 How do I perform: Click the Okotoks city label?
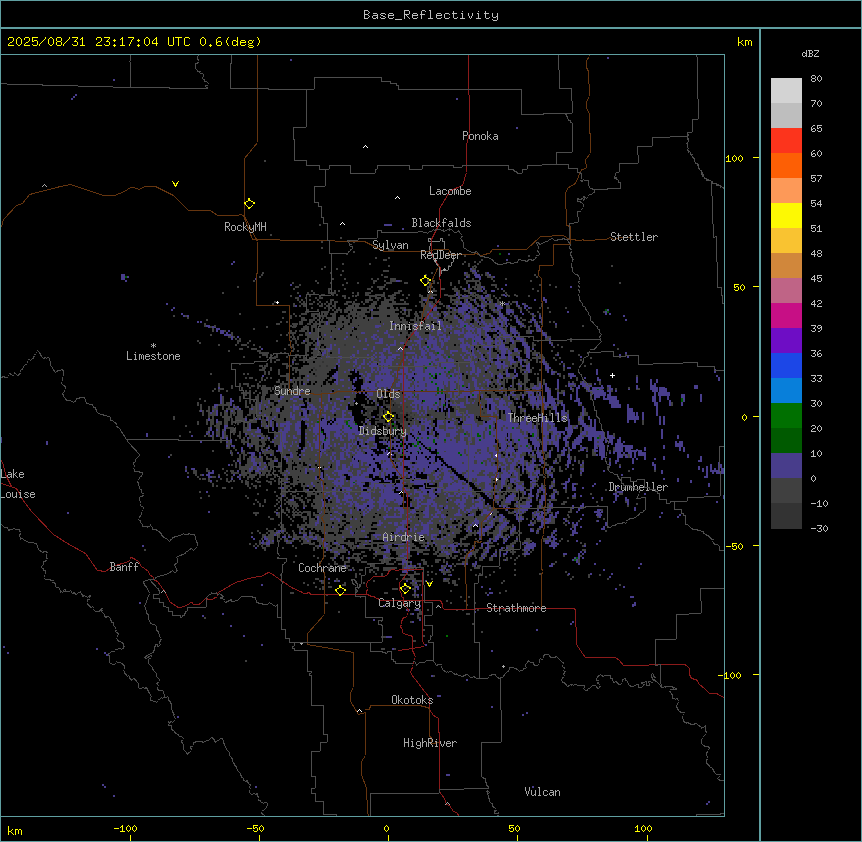(412, 700)
